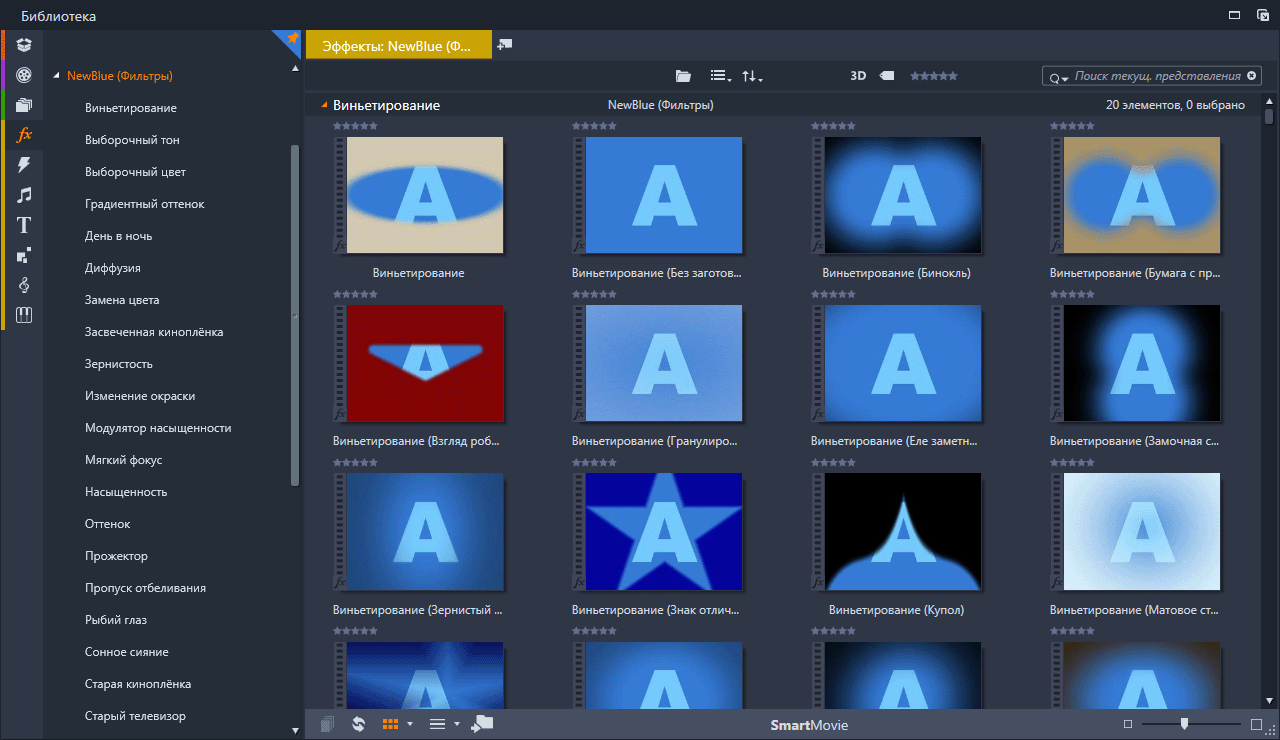Select the fx Effects category icon
The height and width of the screenshot is (740, 1280).
point(25,135)
